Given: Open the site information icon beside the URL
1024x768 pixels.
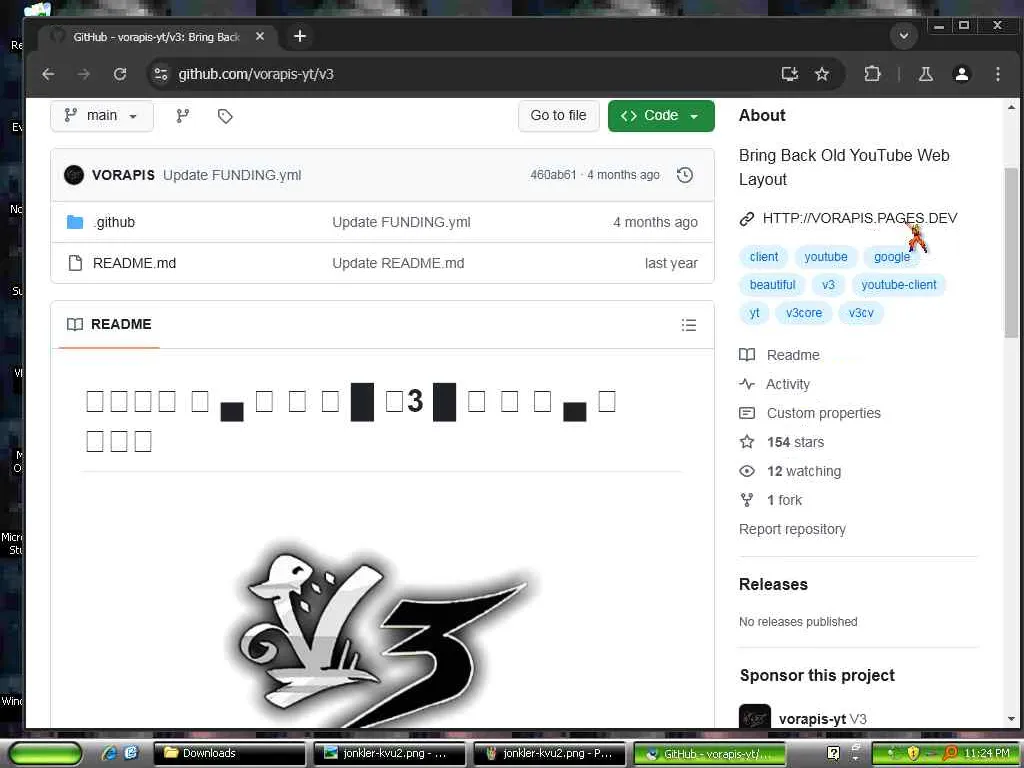Looking at the screenshot, I should [x=161, y=74].
